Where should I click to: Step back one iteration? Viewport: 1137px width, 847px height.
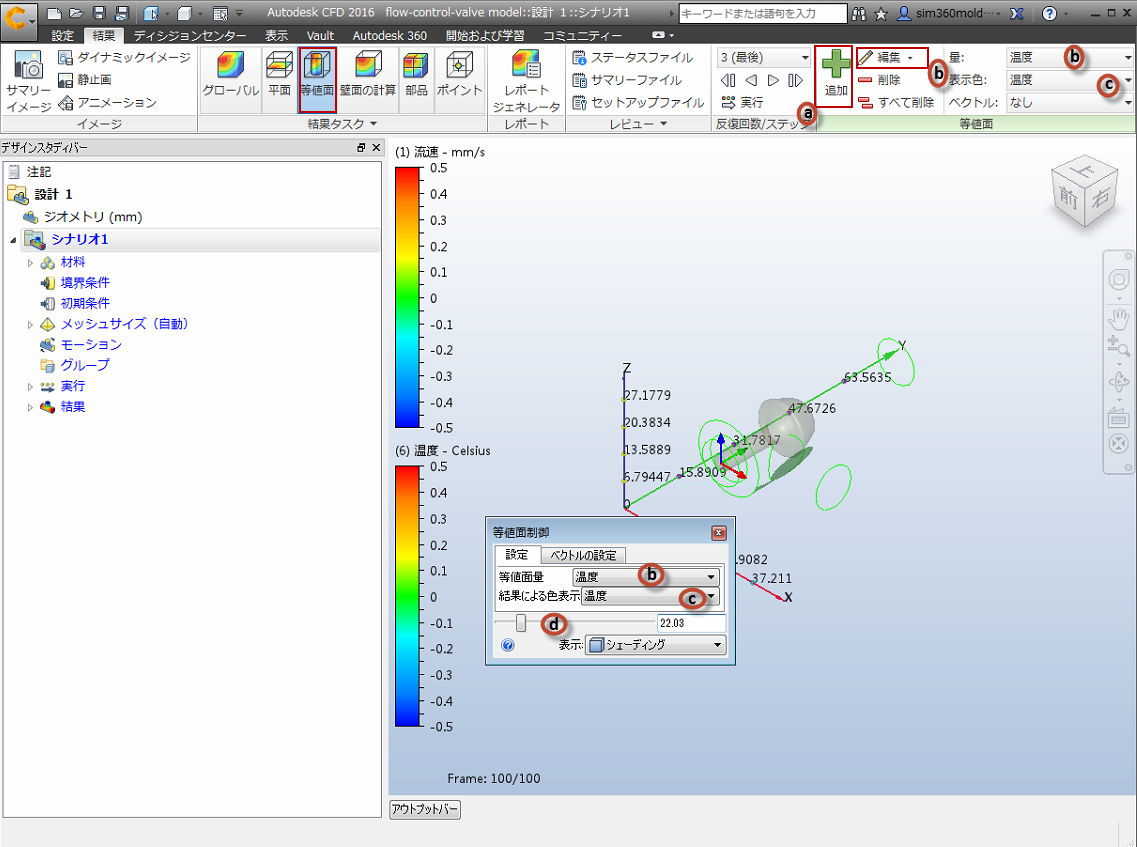[x=751, y=80]
